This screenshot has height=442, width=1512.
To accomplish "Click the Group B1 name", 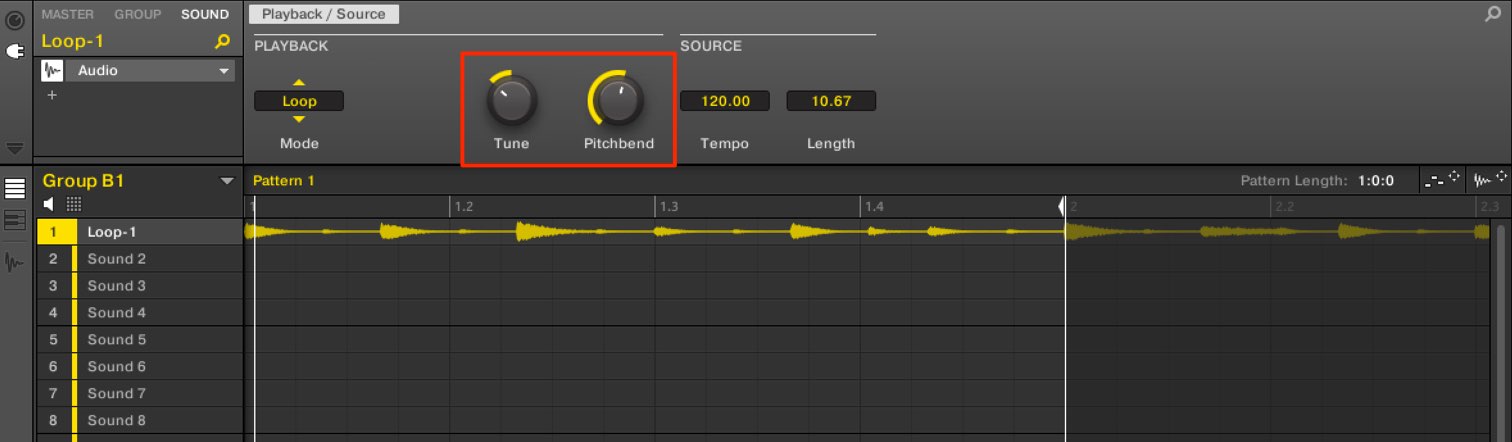I will click(83, 182).
